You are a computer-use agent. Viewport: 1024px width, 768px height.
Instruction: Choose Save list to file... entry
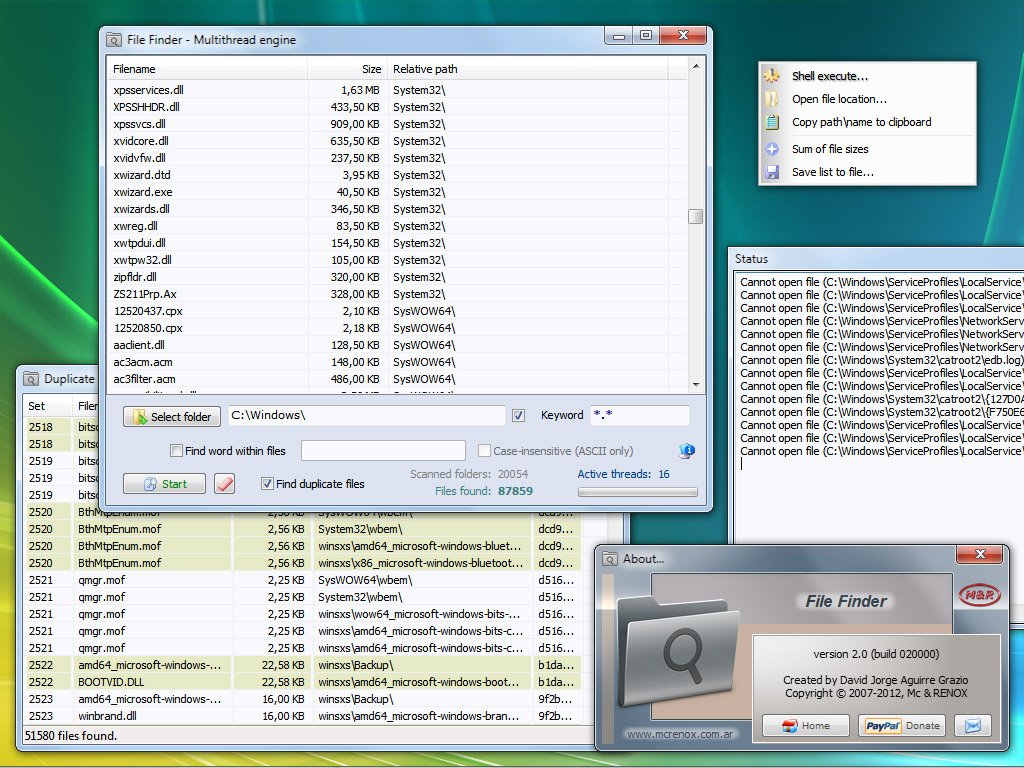point(867,172)
